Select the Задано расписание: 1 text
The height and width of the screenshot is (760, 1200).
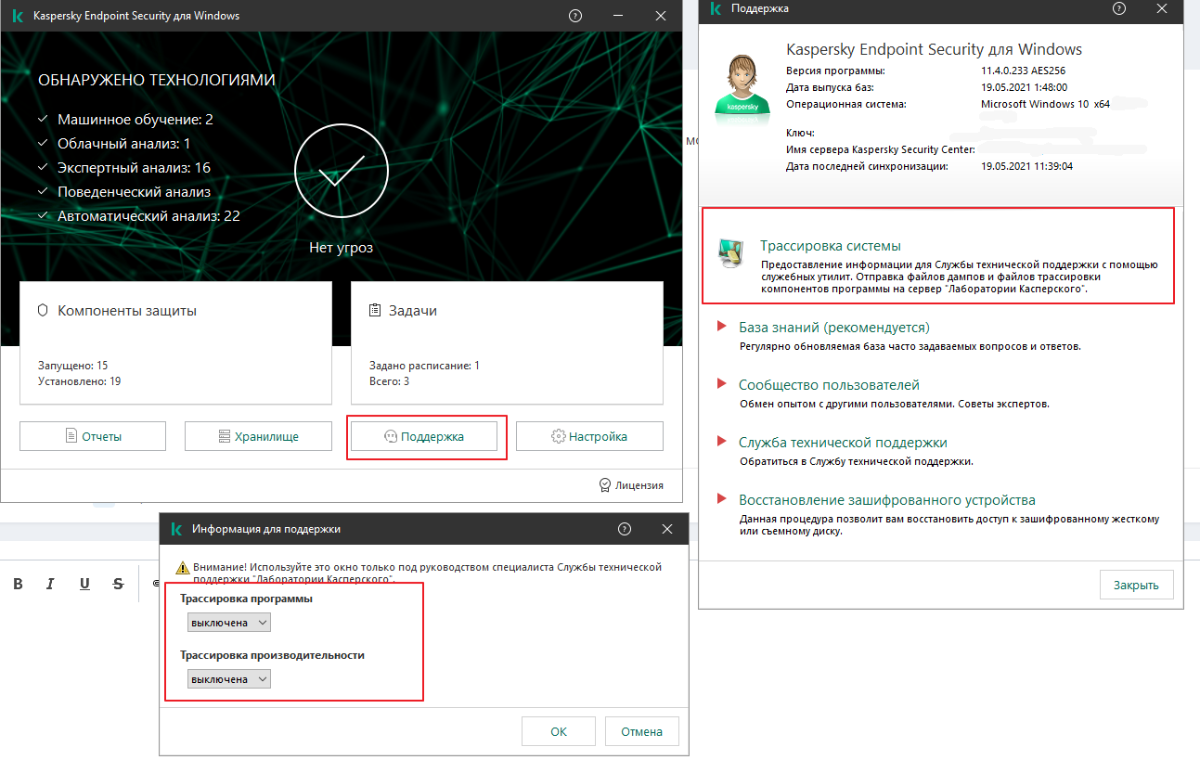[424, 366]
